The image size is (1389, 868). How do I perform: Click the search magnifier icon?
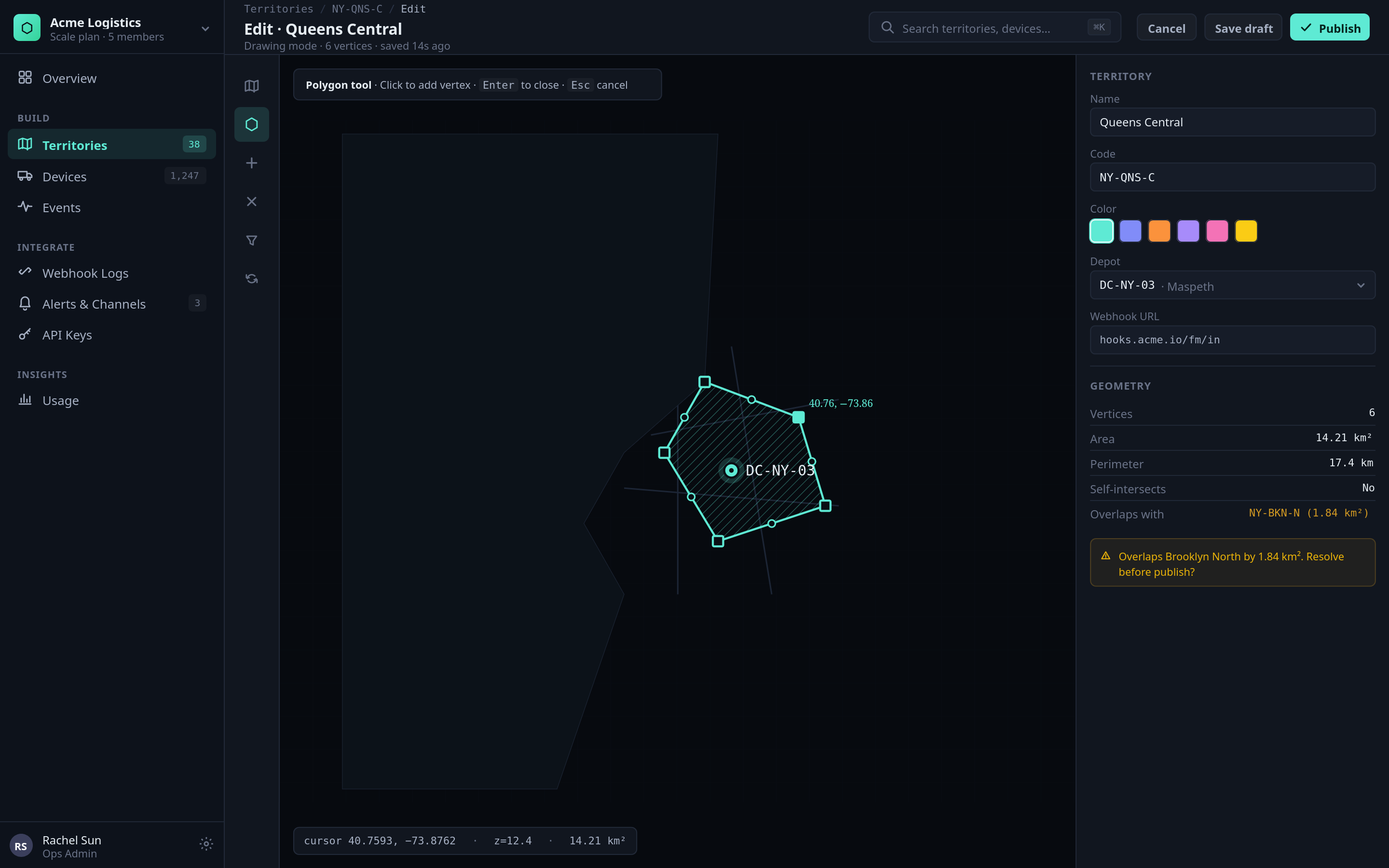click(x=887, y=27)
